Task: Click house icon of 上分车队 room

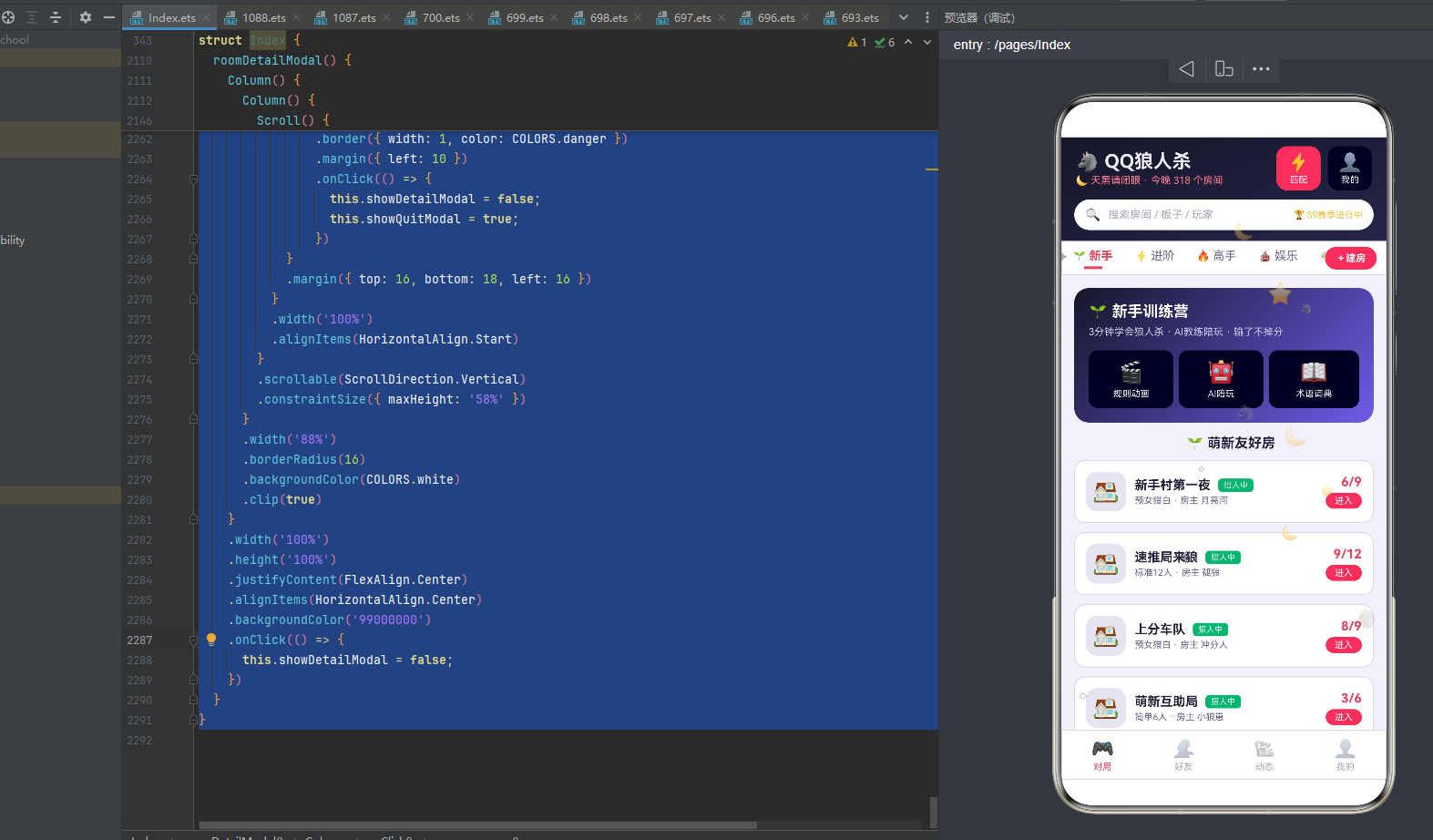Action: click(x=1106, y=636)
